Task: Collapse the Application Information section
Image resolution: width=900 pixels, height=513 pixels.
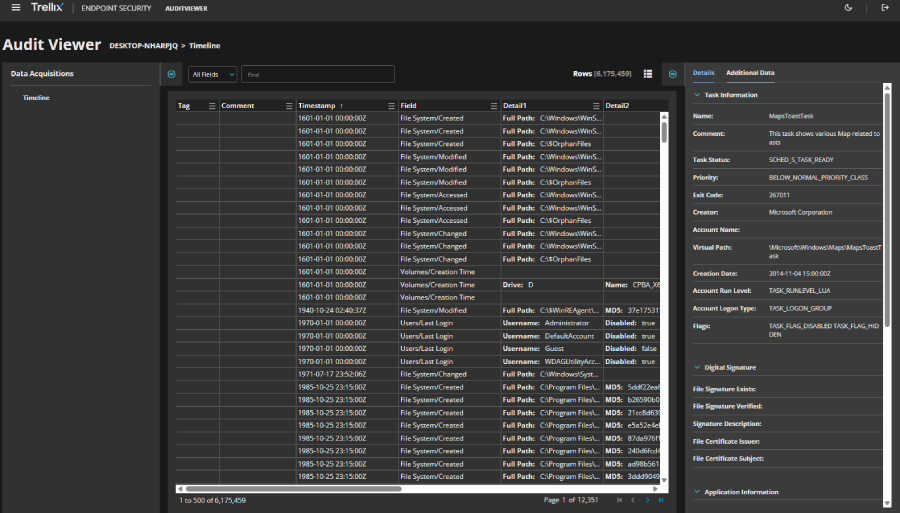Action: coord(697,492)
